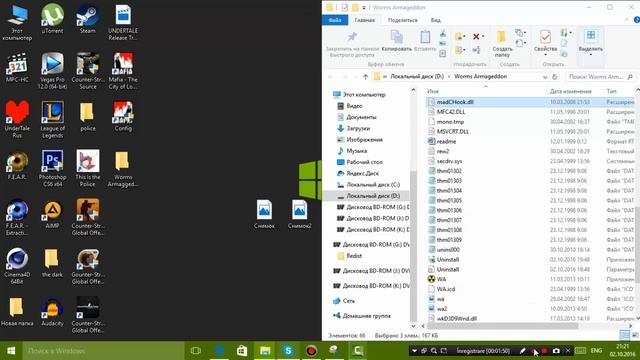Click the file list horizontal scrollbar

502,326
